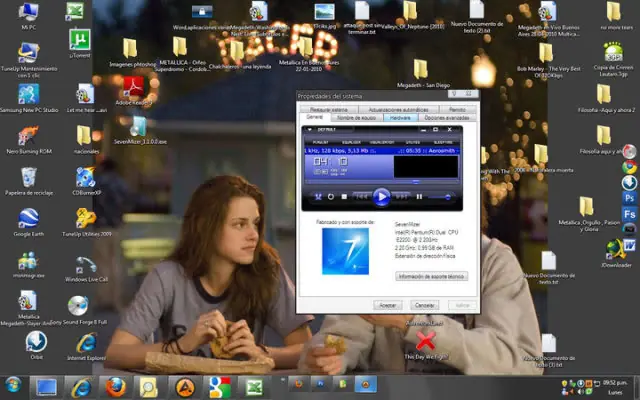
Task: Skip to previous track in player
Action: [x=362, y=197]
